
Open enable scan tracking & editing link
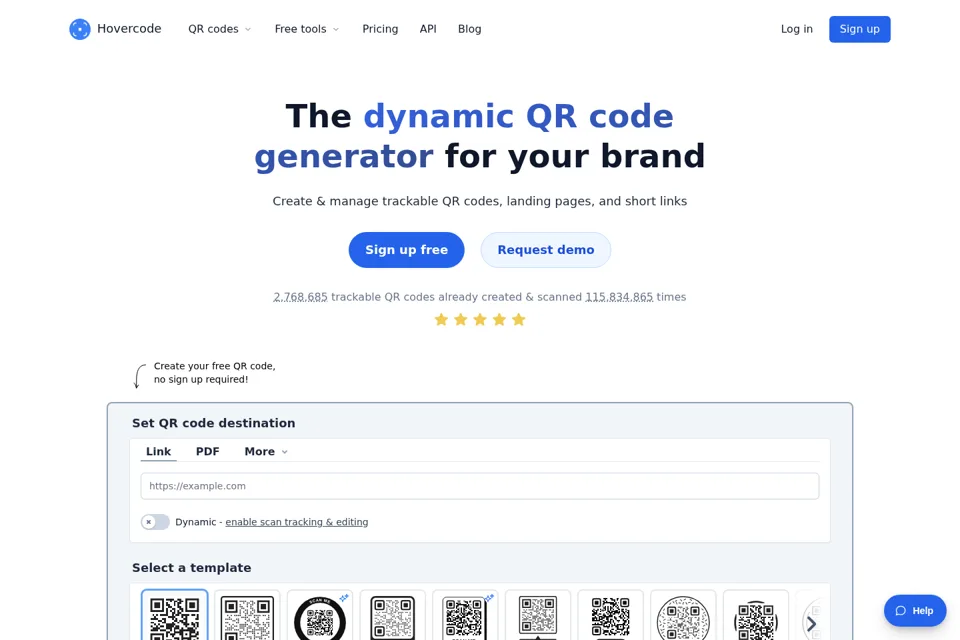click(297, 522)
